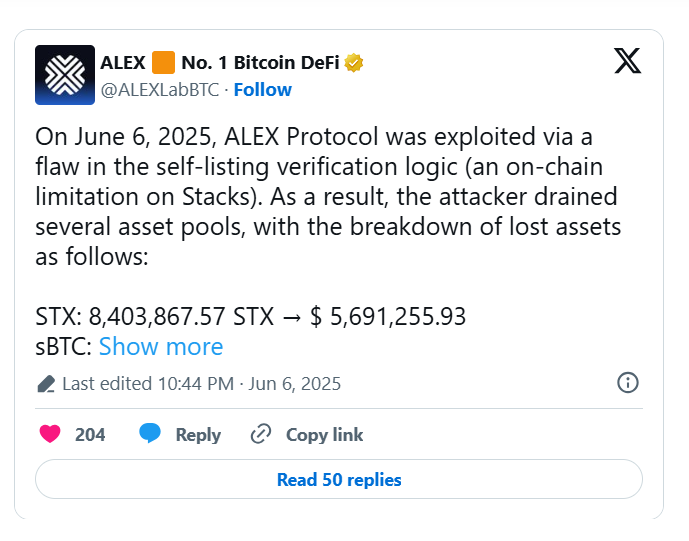Click the STX loss amount line
This screenshot has height=541, width=689.
click(x=250, y=316)
